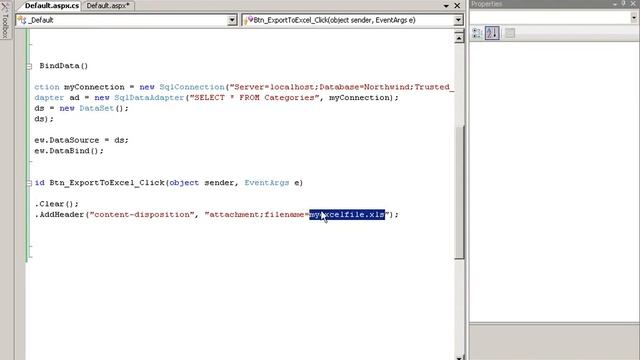Collapse the BindData() method outline

[x=29, y=66]
